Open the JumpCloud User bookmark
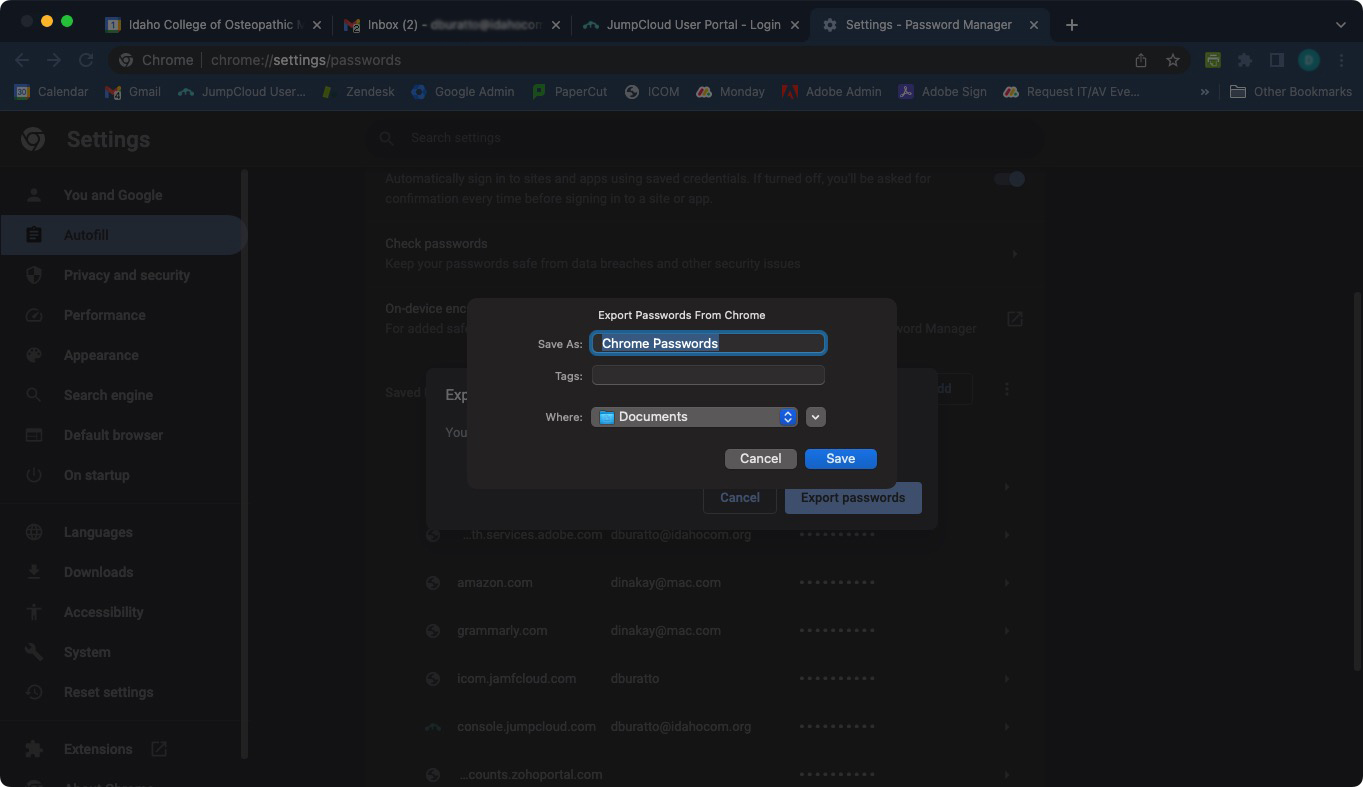1363x787 pixels. click(x=241, y=91)
